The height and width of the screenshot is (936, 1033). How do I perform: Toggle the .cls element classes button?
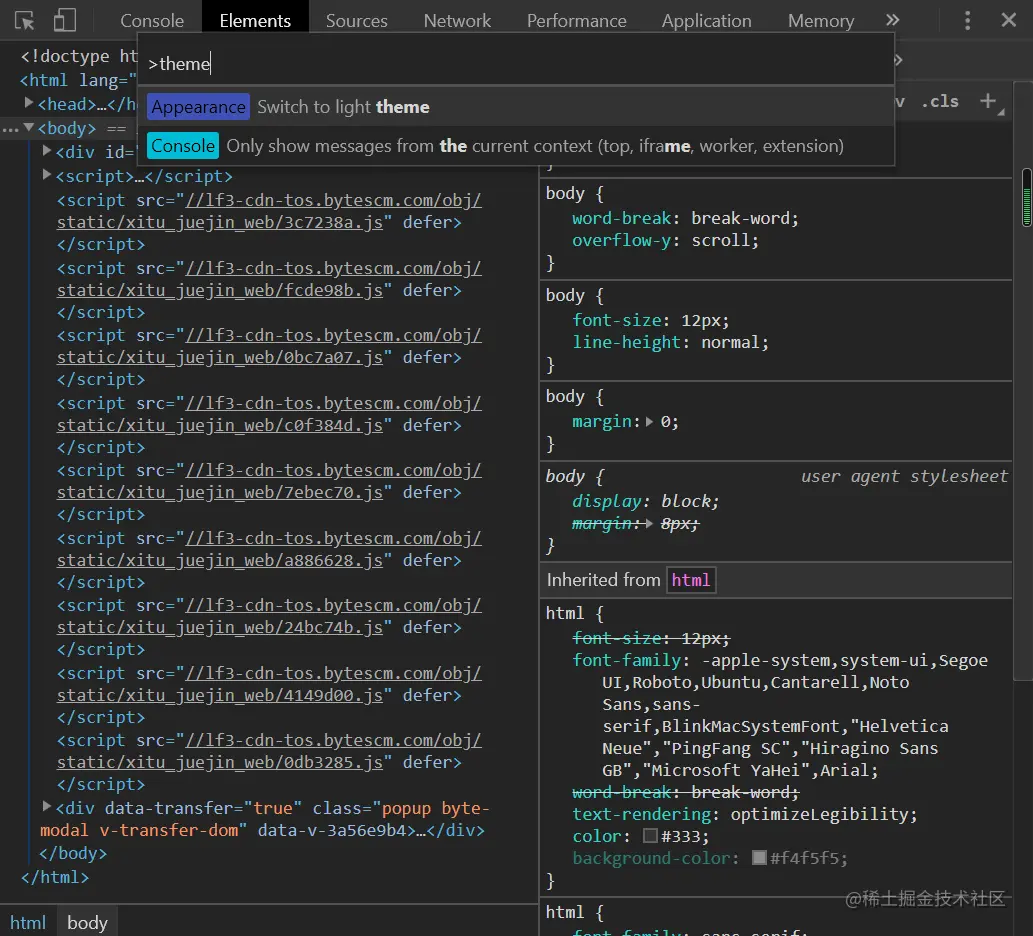[939, 101]
